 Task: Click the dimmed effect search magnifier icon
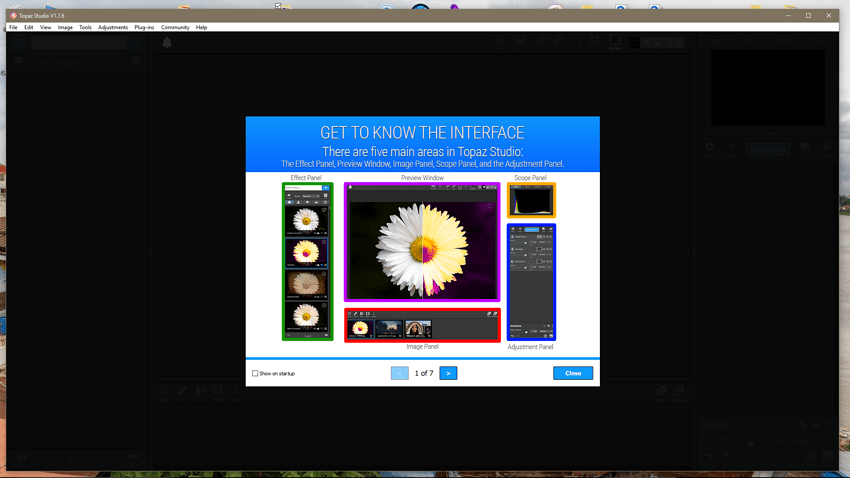[136, 42]
